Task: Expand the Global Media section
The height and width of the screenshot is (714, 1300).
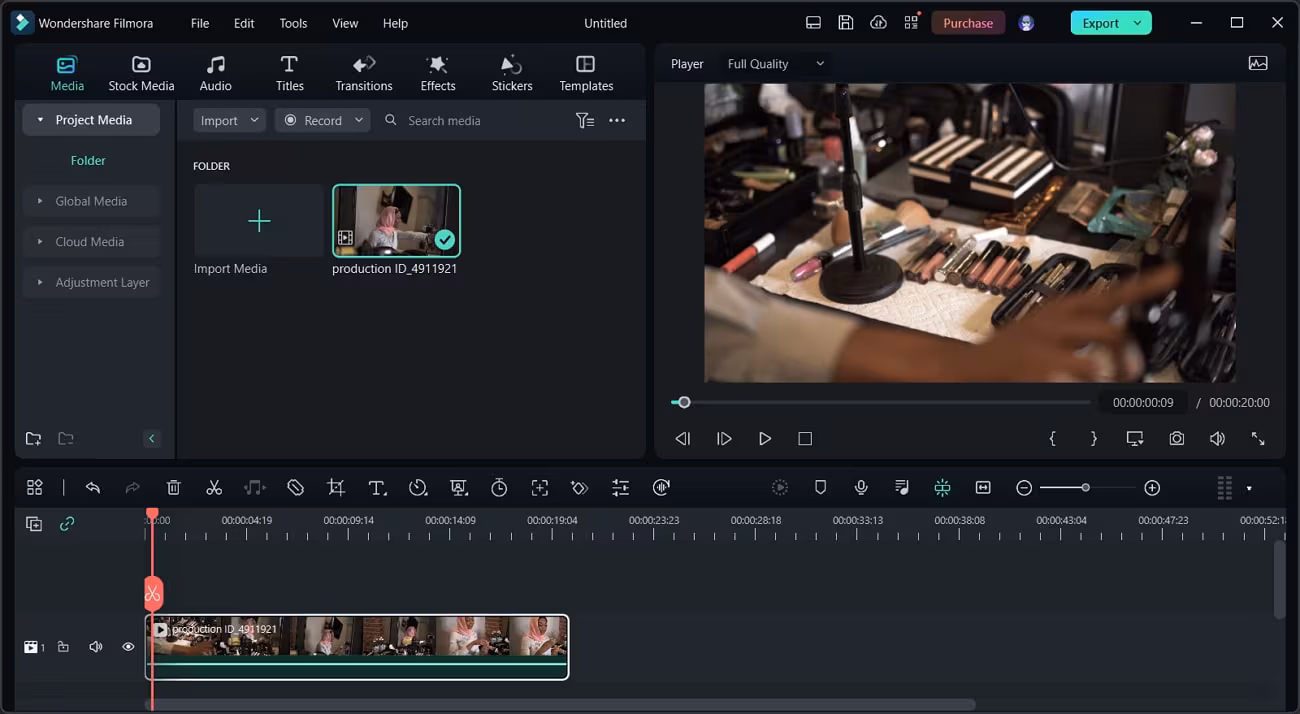Action: 91,201
